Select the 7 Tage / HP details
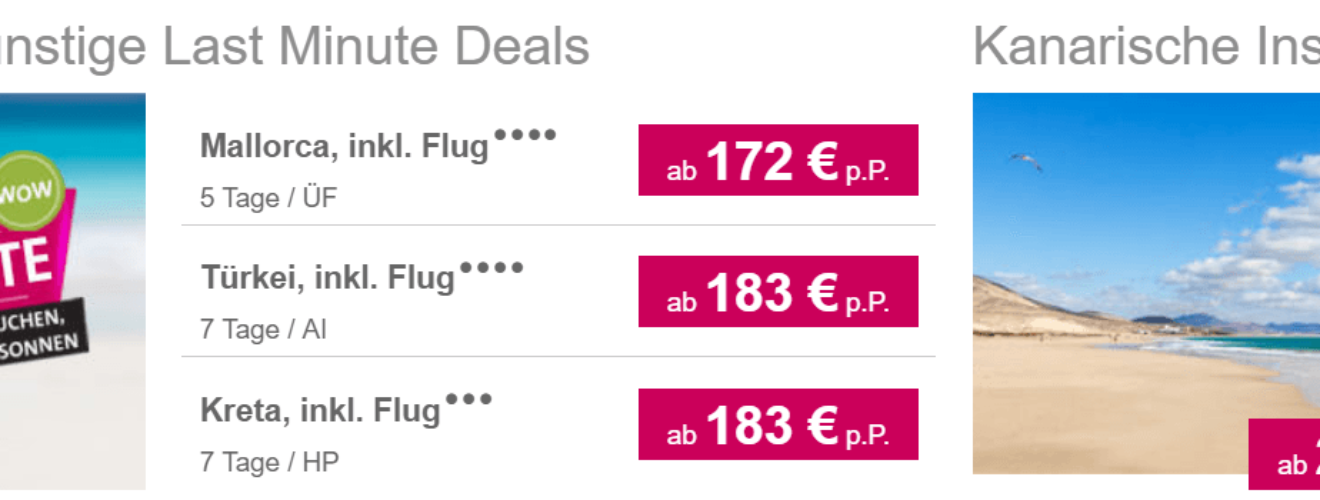Image resolution: width=1320 pixels, height=500 pixels. [270, 462]
